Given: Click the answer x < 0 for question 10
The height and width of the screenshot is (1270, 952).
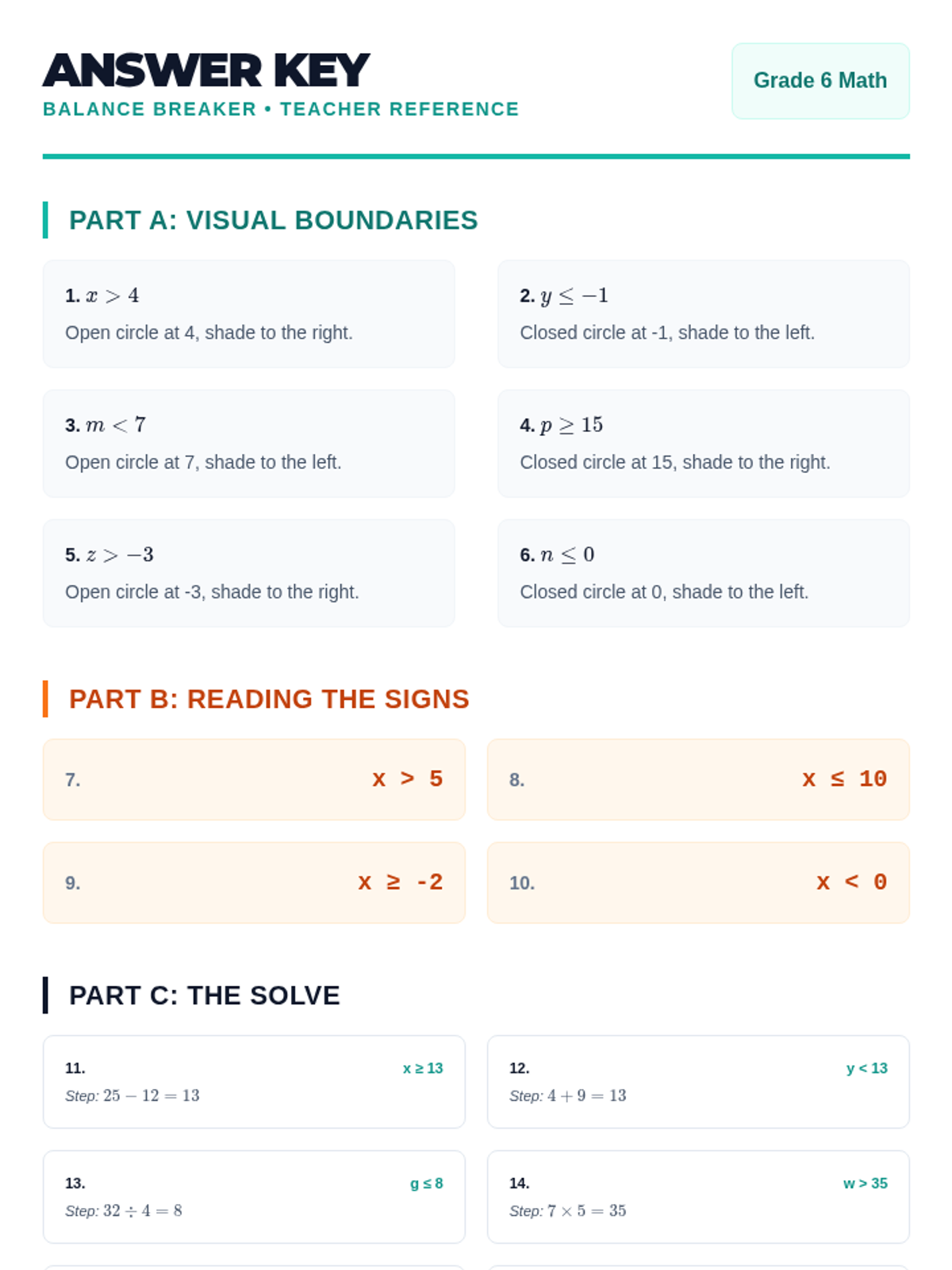Looking at the screenshot, I should (851, 883).
